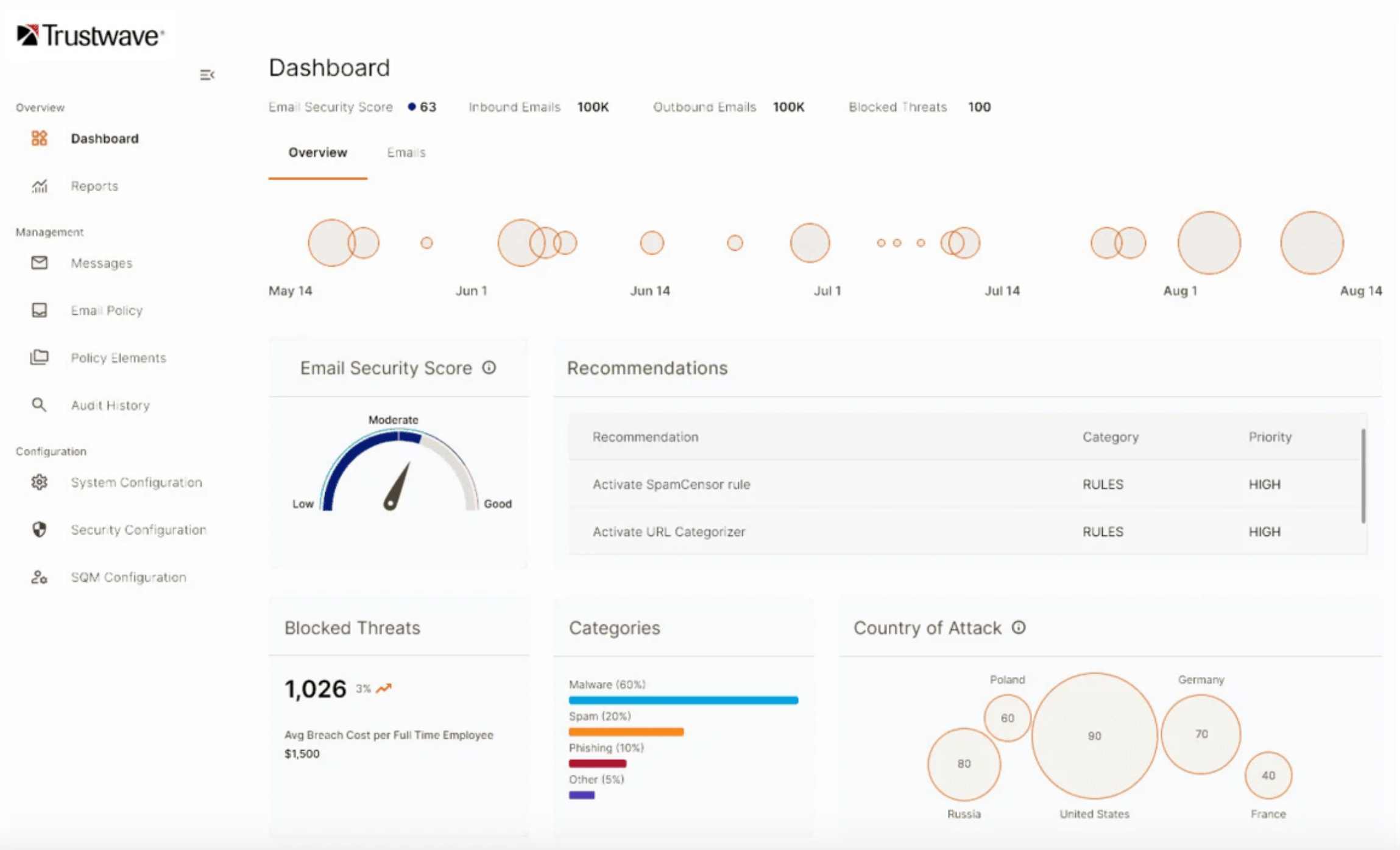
Task: Open Audit History panel
Action: pos(108,405)
